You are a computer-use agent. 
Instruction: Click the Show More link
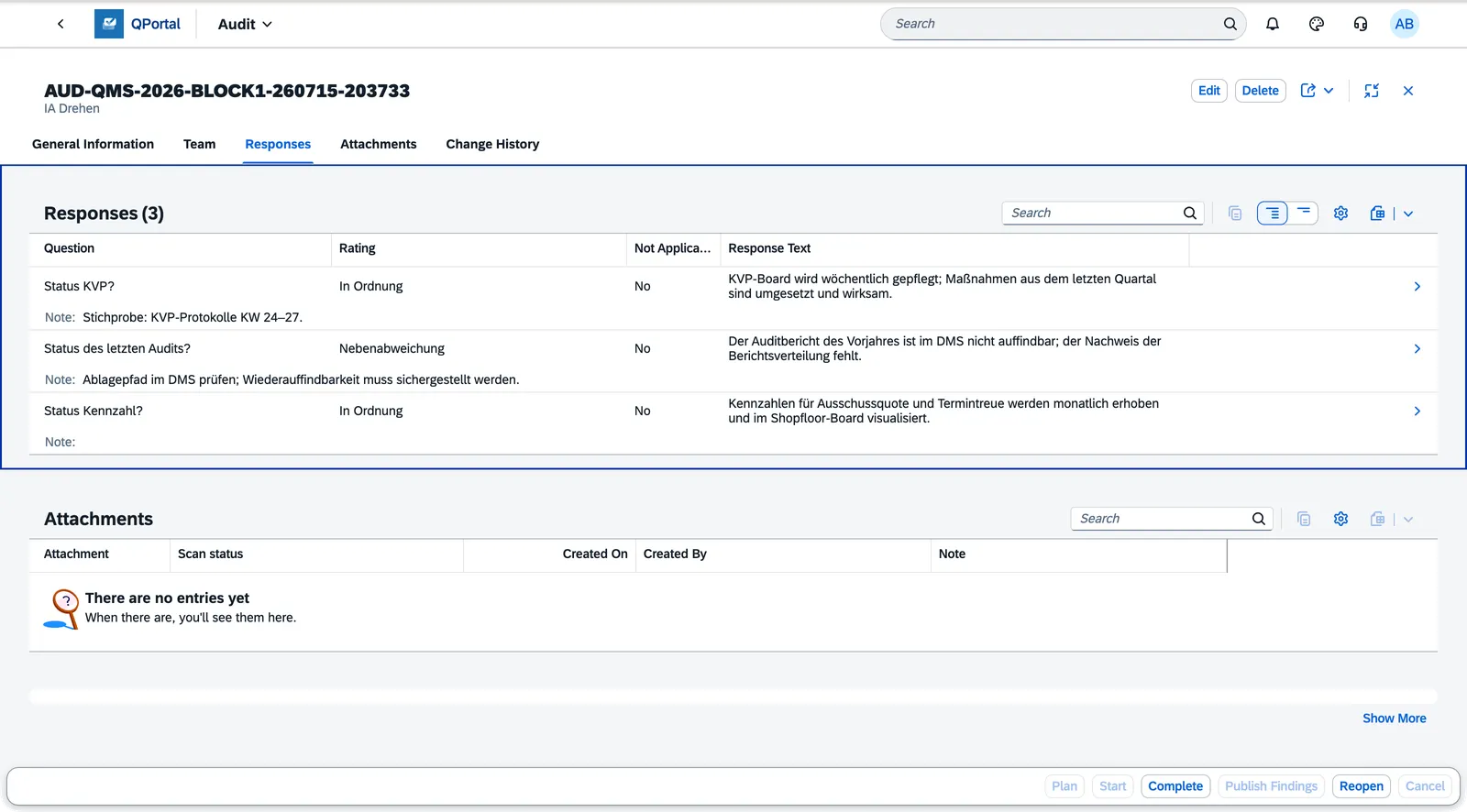1394,719
